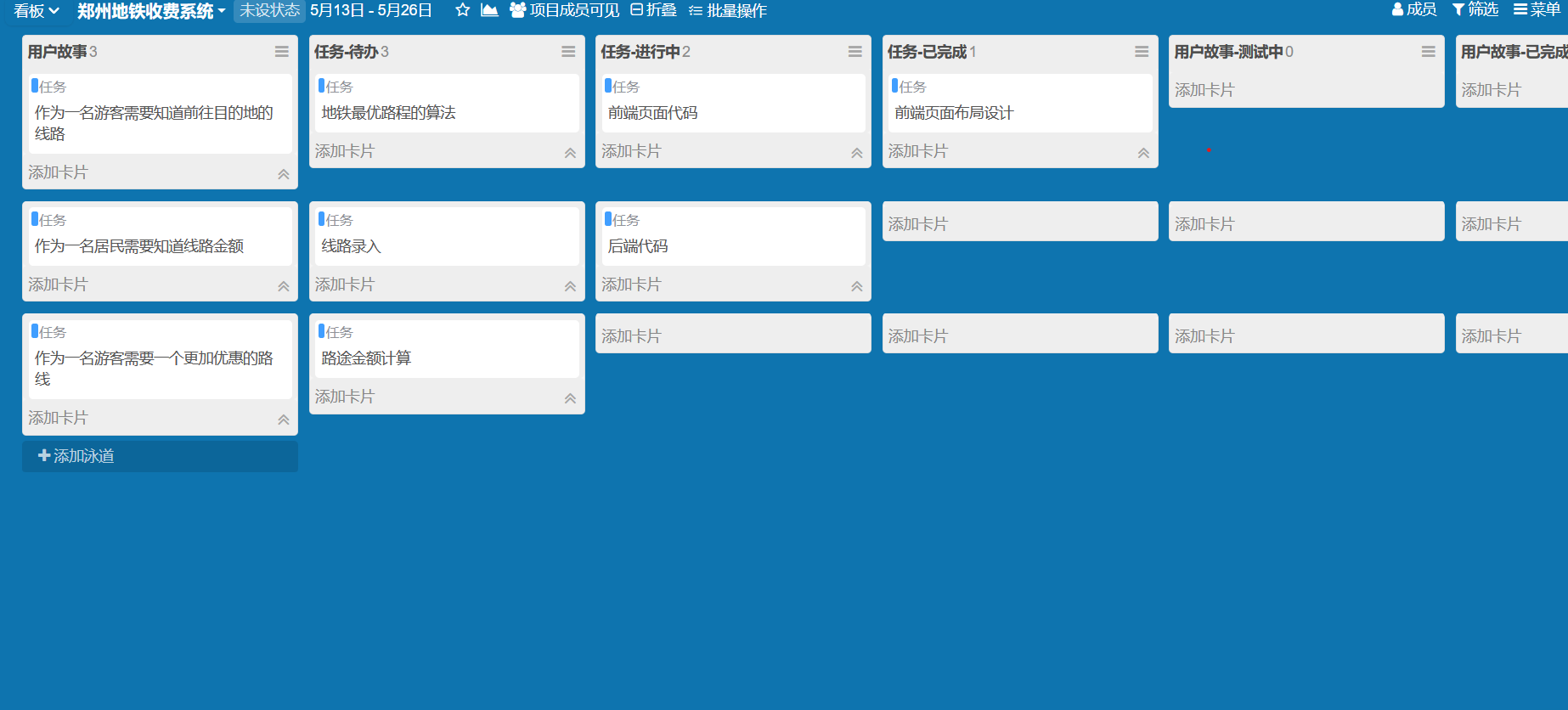Click the double chevron below 线路录入
Image resolution: width=1568 pixels, height=710 pixels.
tap(570, 286)
